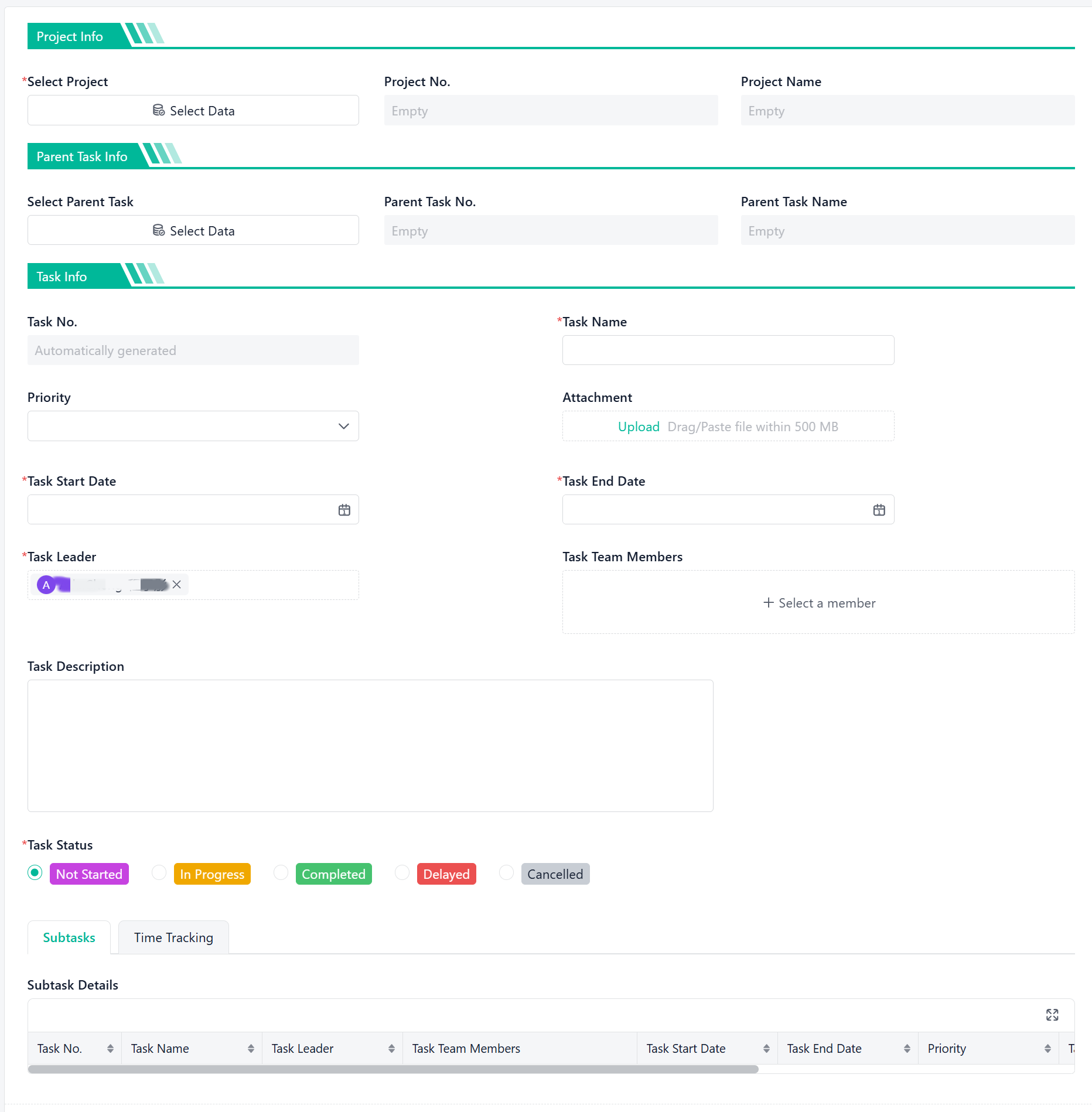This screenshot has width=1092, height=1112.
Task: Click Upload in the Attachment field
Action: (x=638, y=427)
